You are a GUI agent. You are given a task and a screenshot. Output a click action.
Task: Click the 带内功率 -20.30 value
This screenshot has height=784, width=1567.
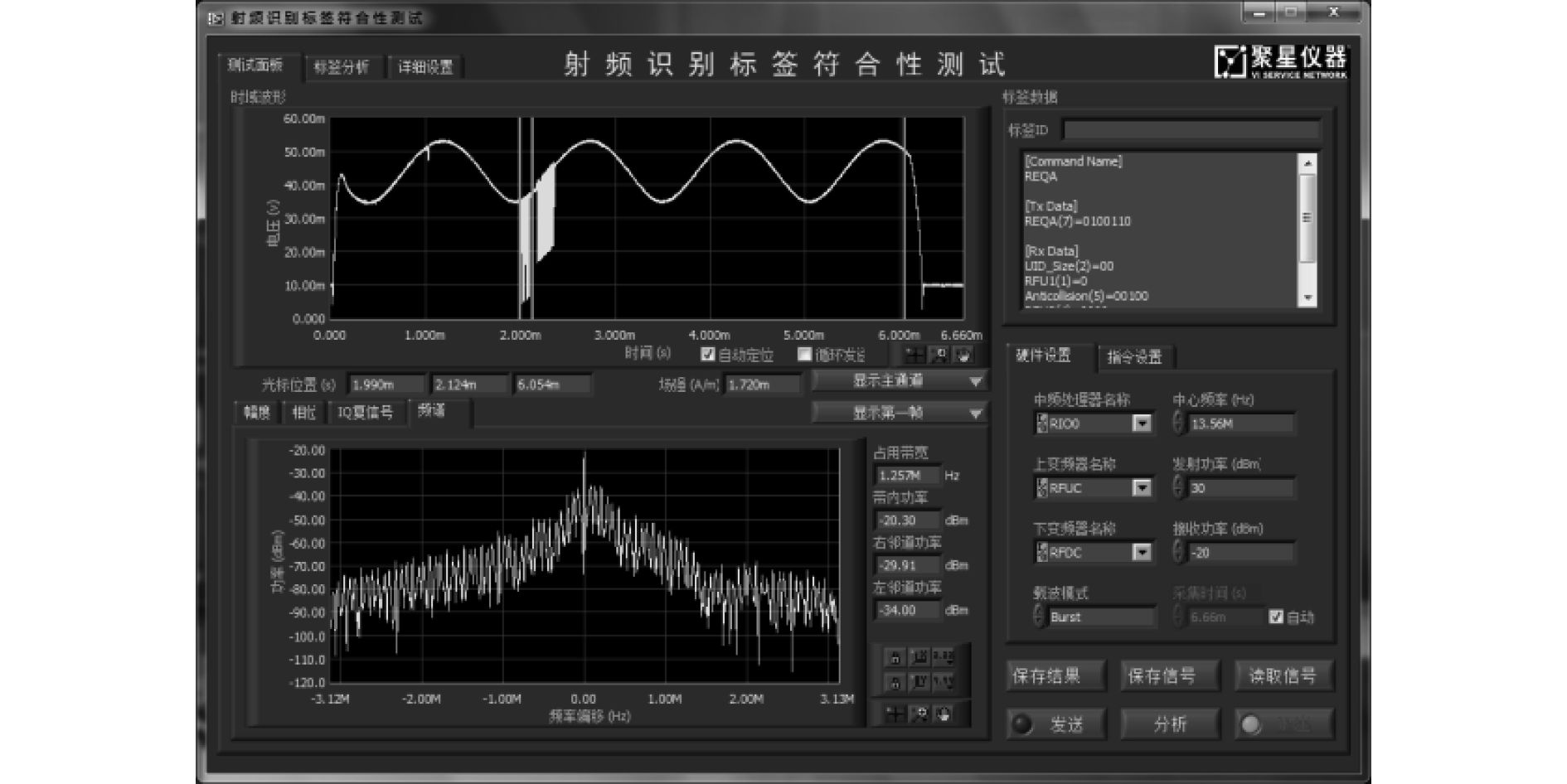908,520
